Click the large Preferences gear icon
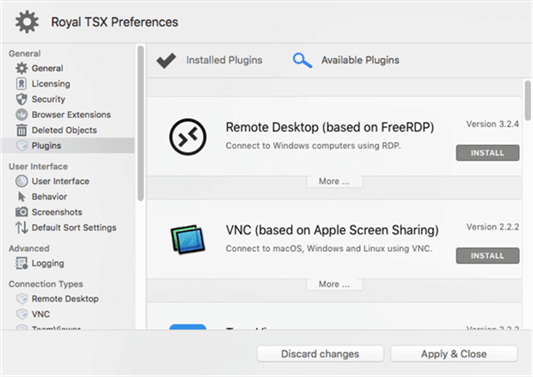533x377 pixels. click(x=27, y=22)
